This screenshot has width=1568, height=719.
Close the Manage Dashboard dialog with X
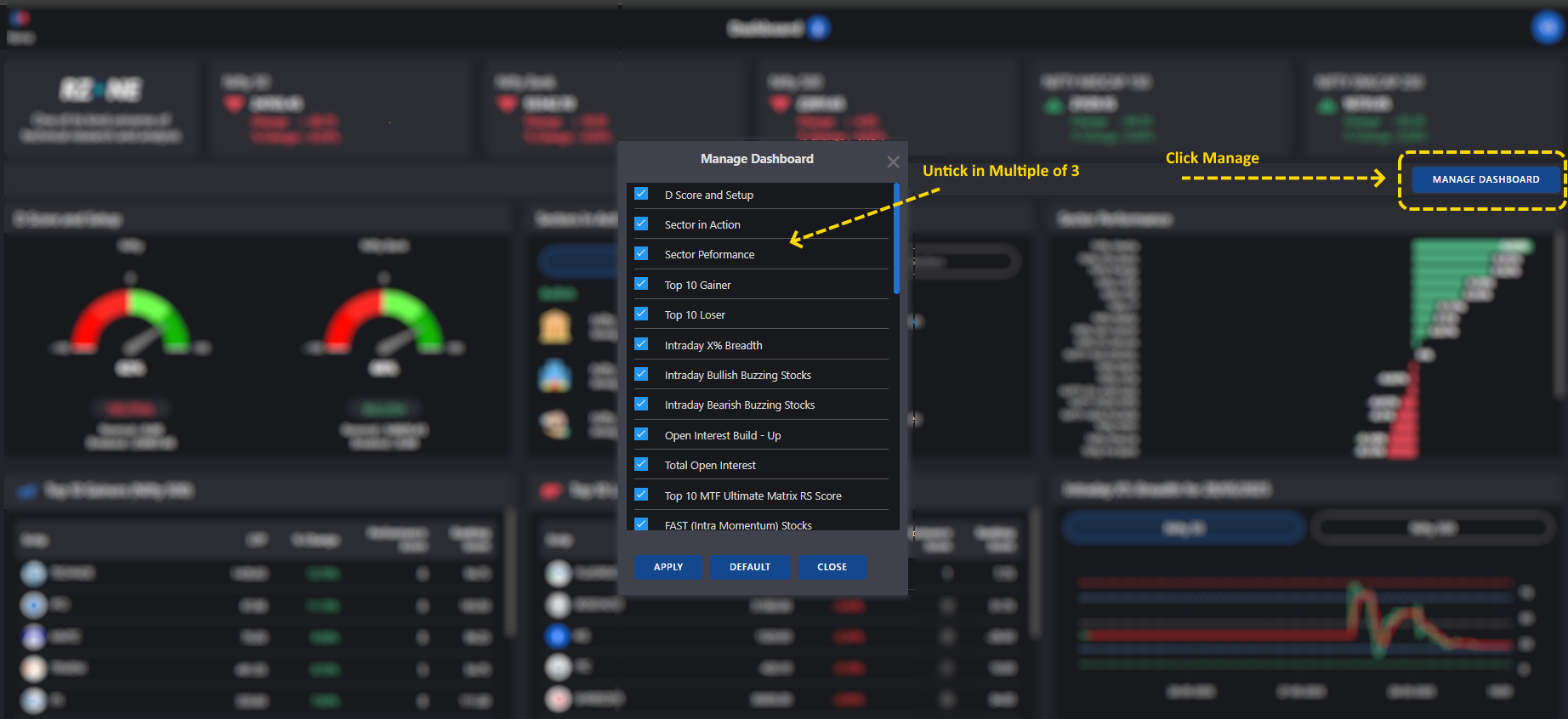coord(893,161)
